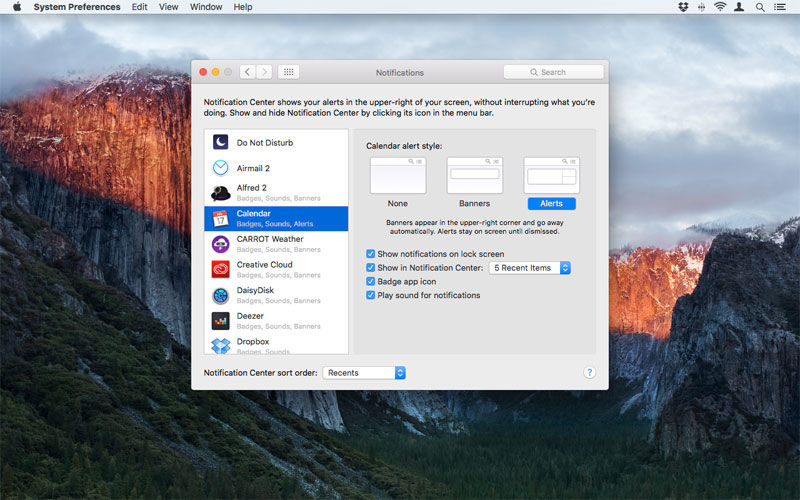Show all preferences grid button

coord(288,72)
